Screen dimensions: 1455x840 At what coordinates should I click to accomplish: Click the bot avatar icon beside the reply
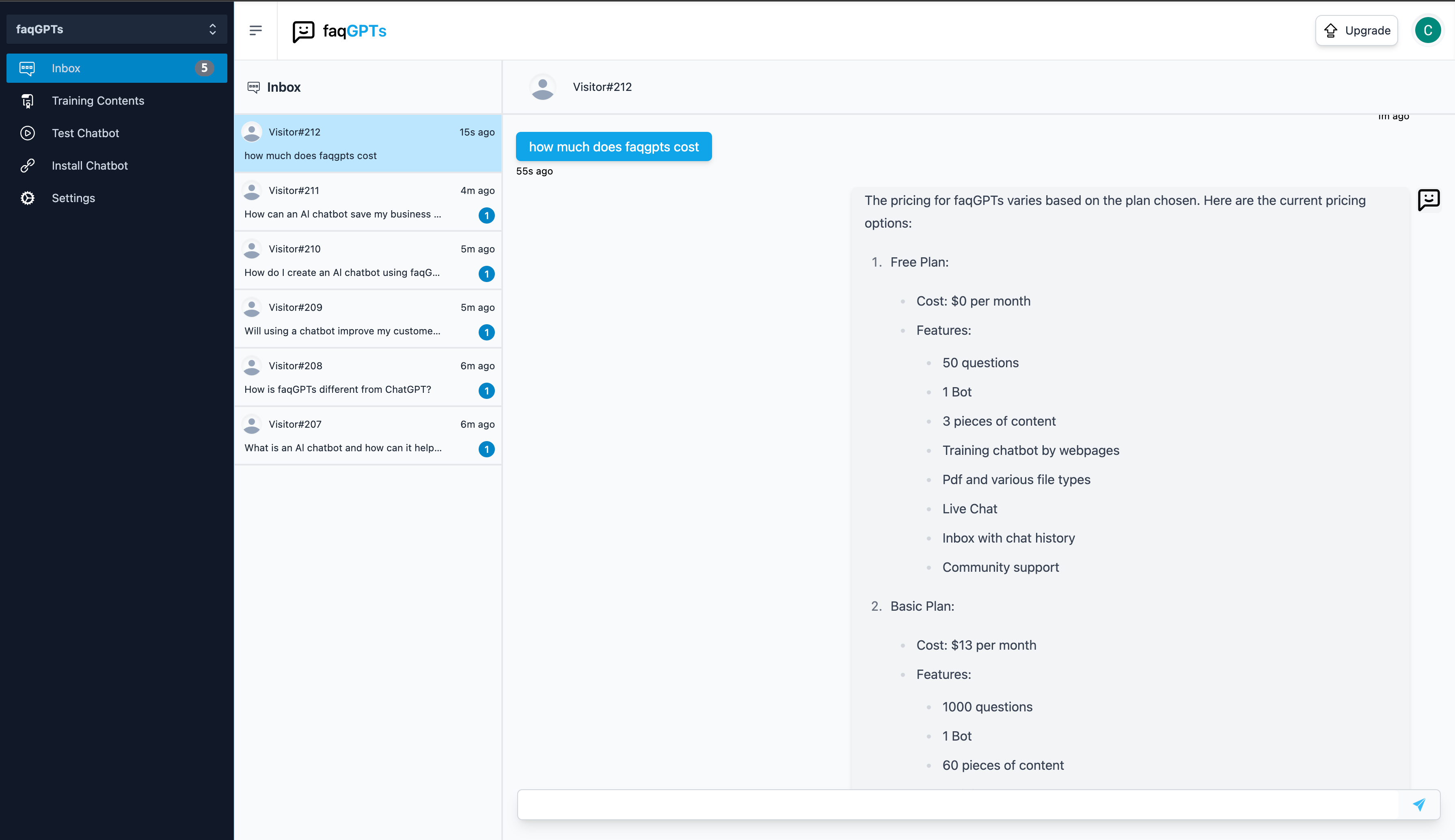[x=1429, y=200]
